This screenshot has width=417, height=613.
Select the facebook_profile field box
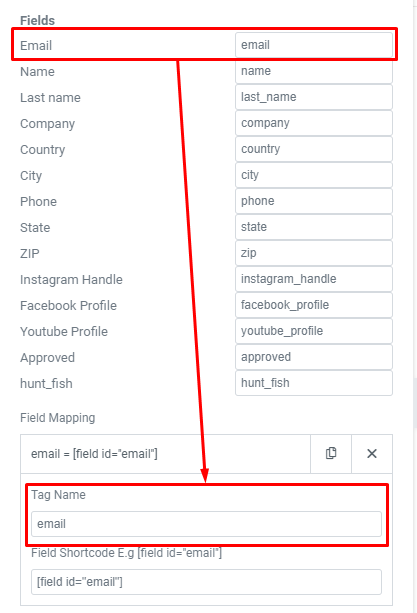[x=314, y=305]
